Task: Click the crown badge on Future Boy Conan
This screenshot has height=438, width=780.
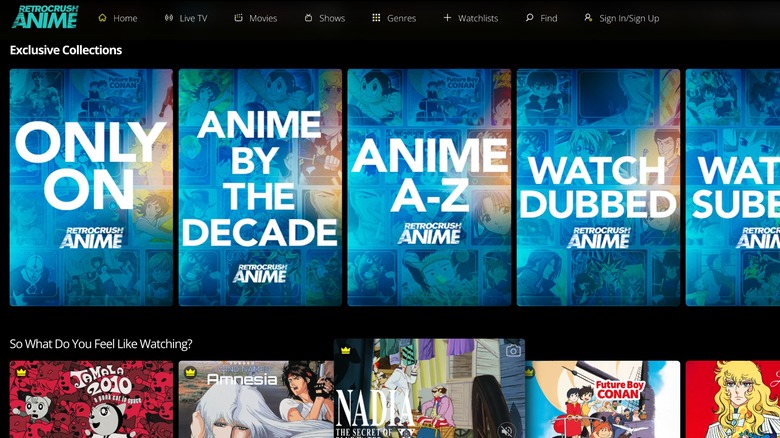Action: point(529,372)
